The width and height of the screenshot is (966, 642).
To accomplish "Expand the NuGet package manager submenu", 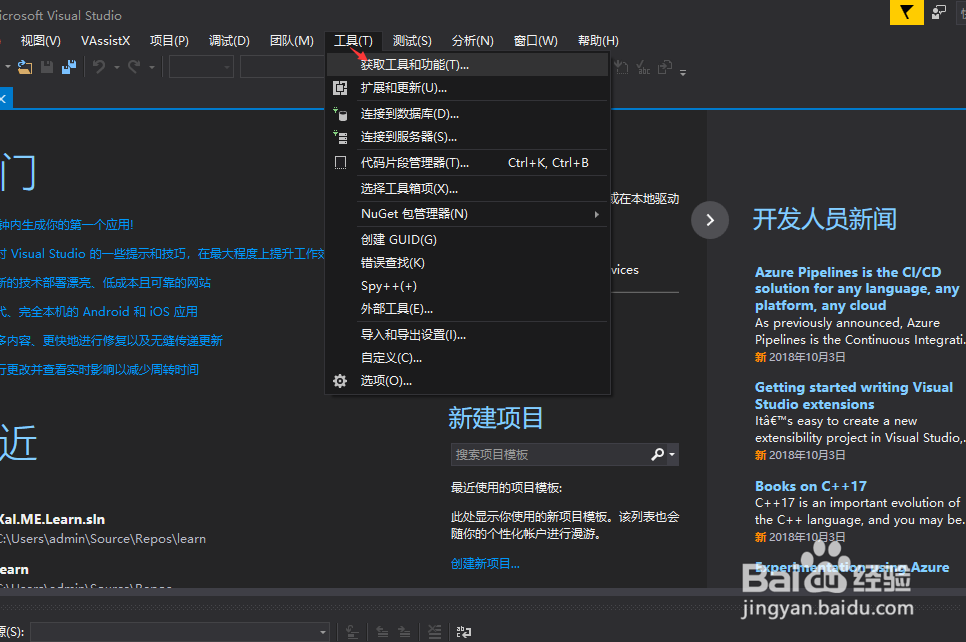I will [x=596, y=214].
